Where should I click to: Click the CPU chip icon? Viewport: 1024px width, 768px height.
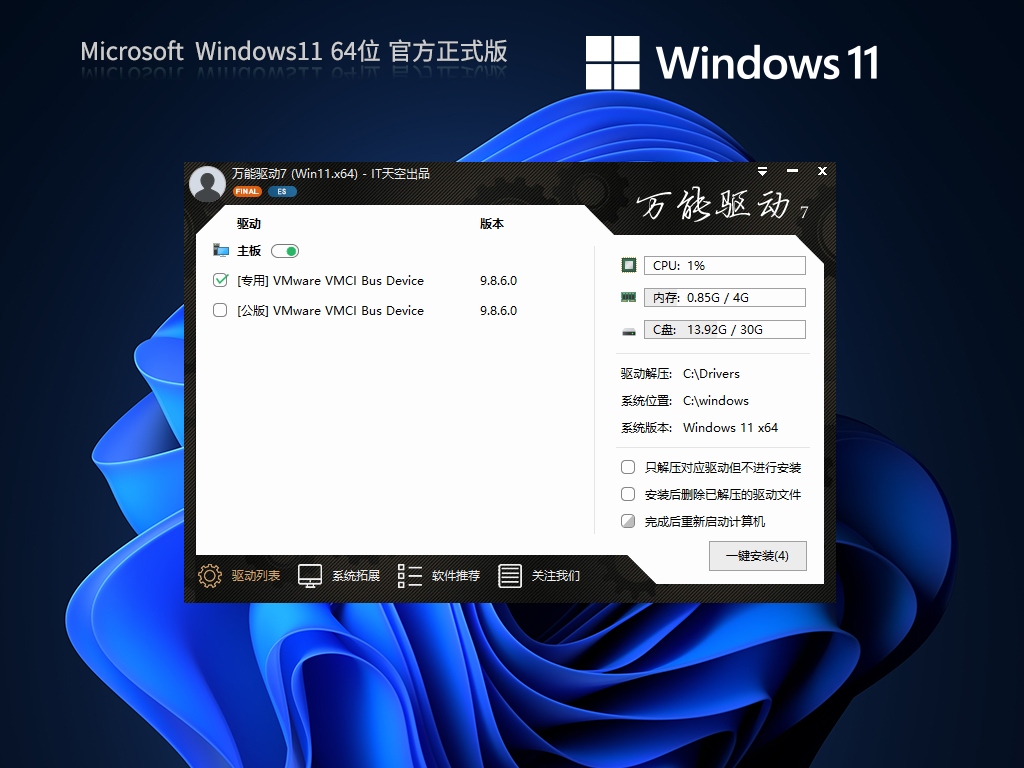pos(628,265)
